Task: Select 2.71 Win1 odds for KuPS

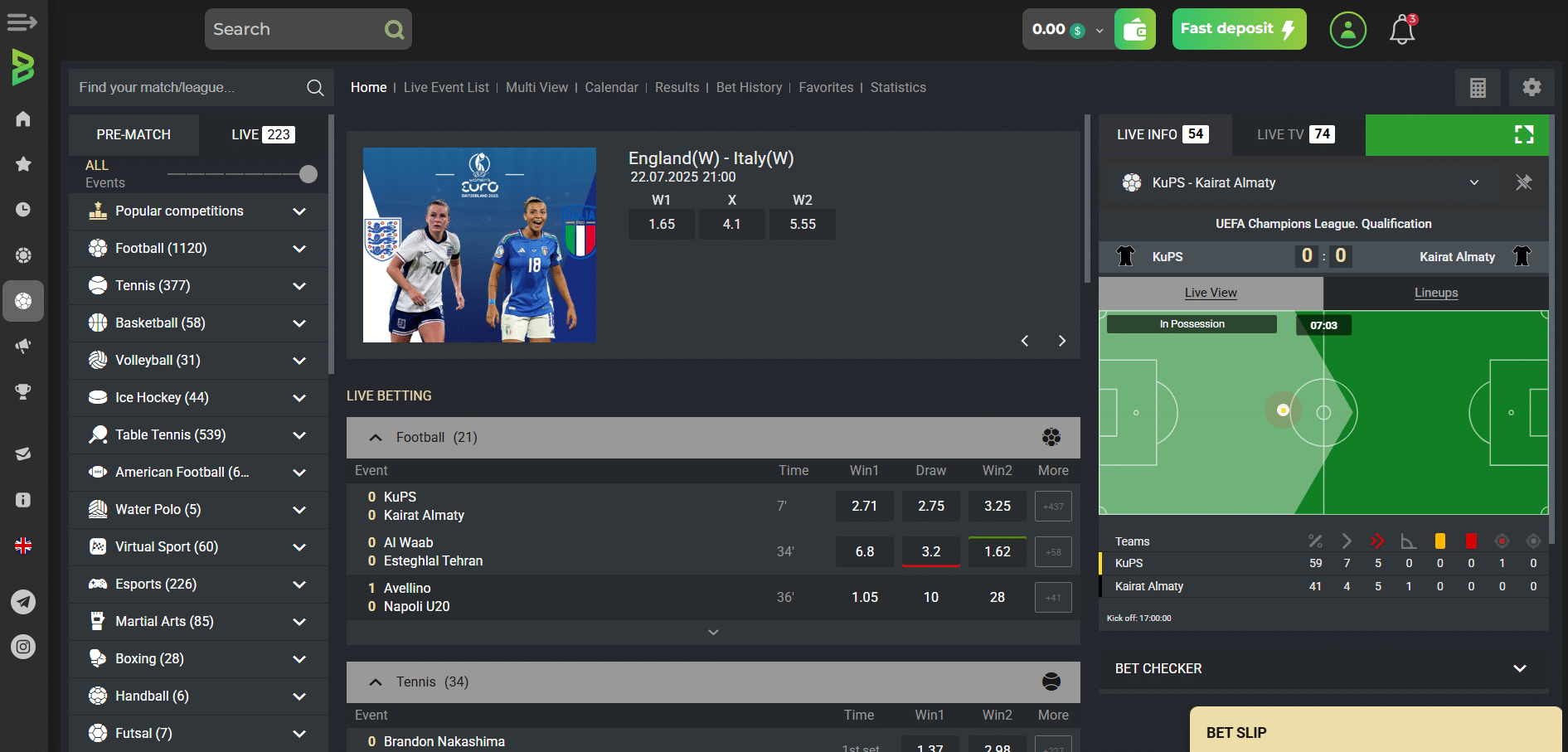Action: (x=864, y=506)
